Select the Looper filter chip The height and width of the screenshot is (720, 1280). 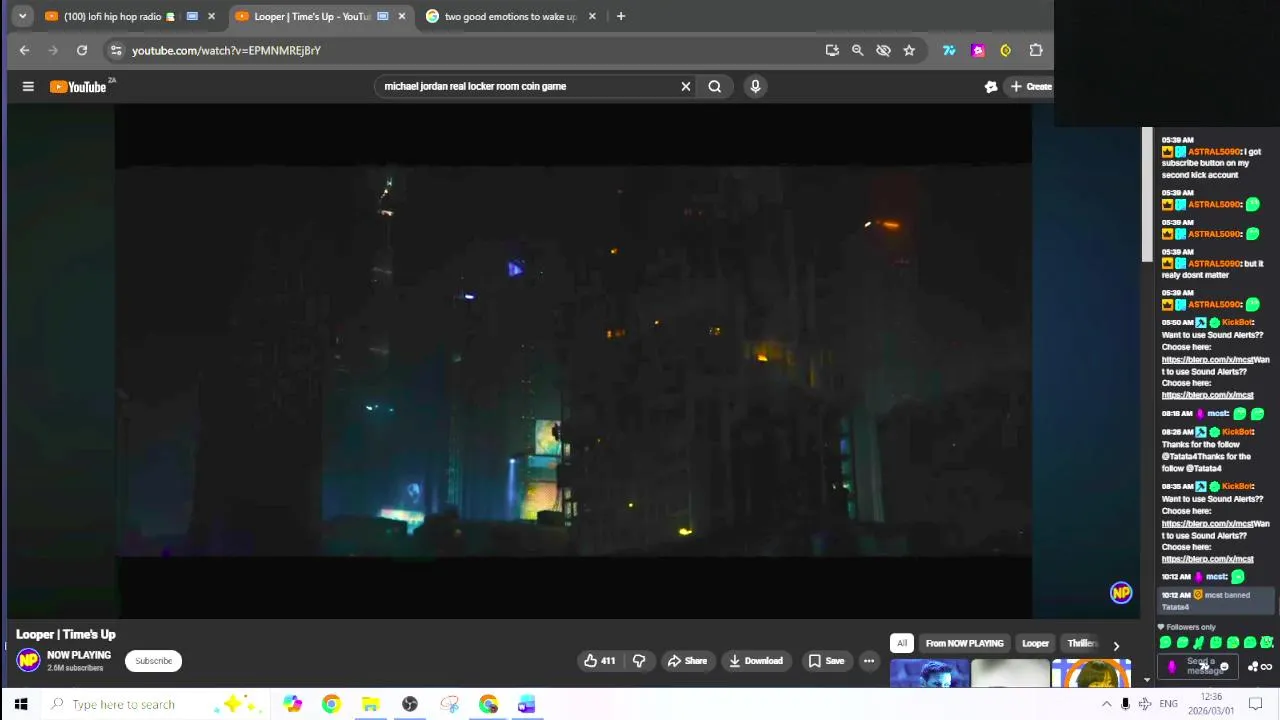coord(1035,643)
